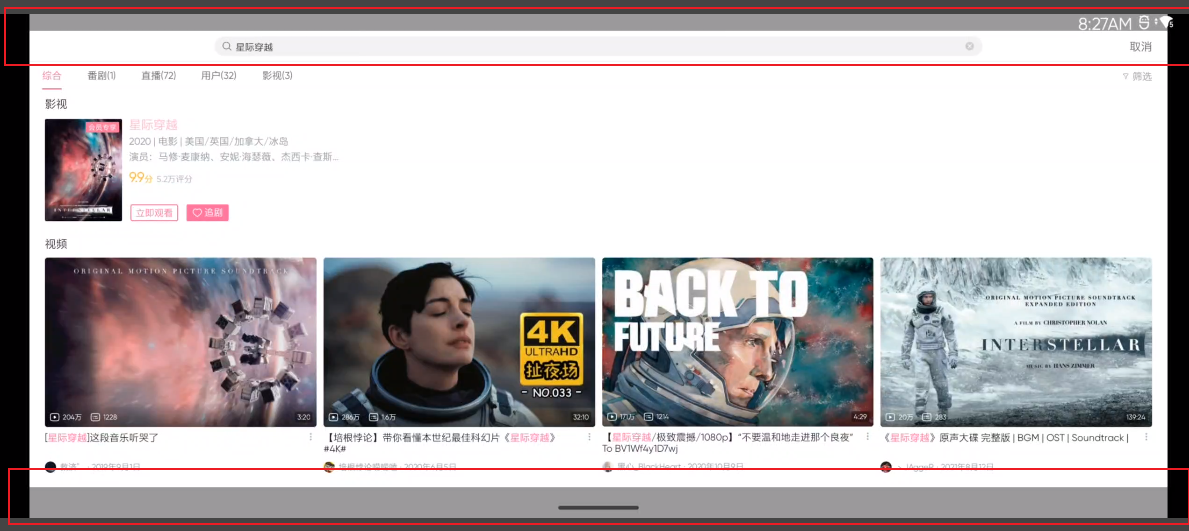1189x531 pixels.
Task: Click the danmaku count icon beside 1.6万
Action: 373,417
